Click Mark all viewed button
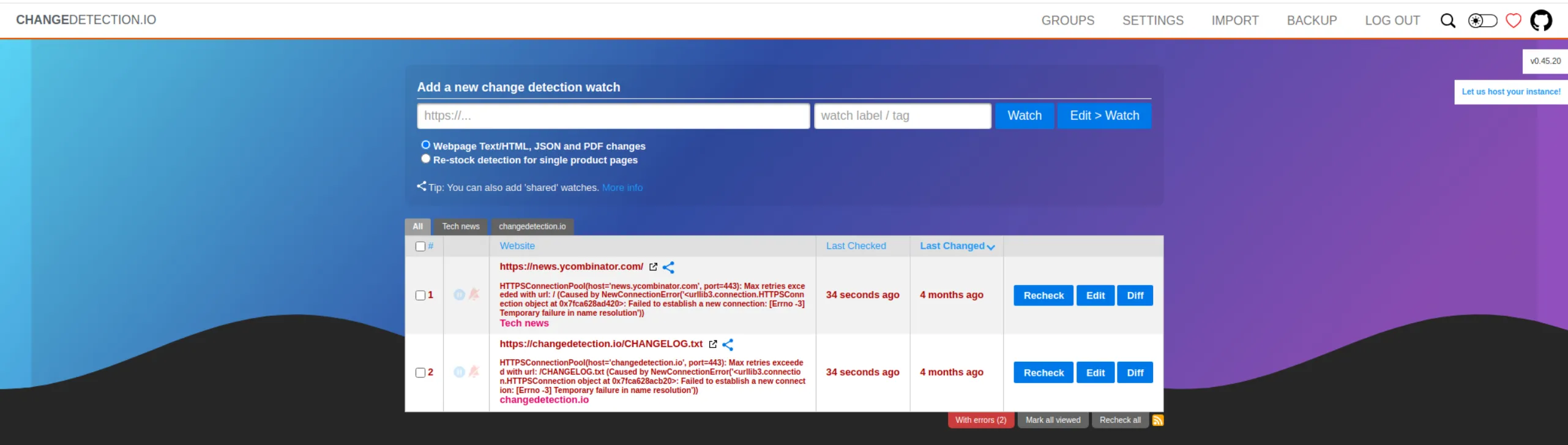 point(1053,420)
